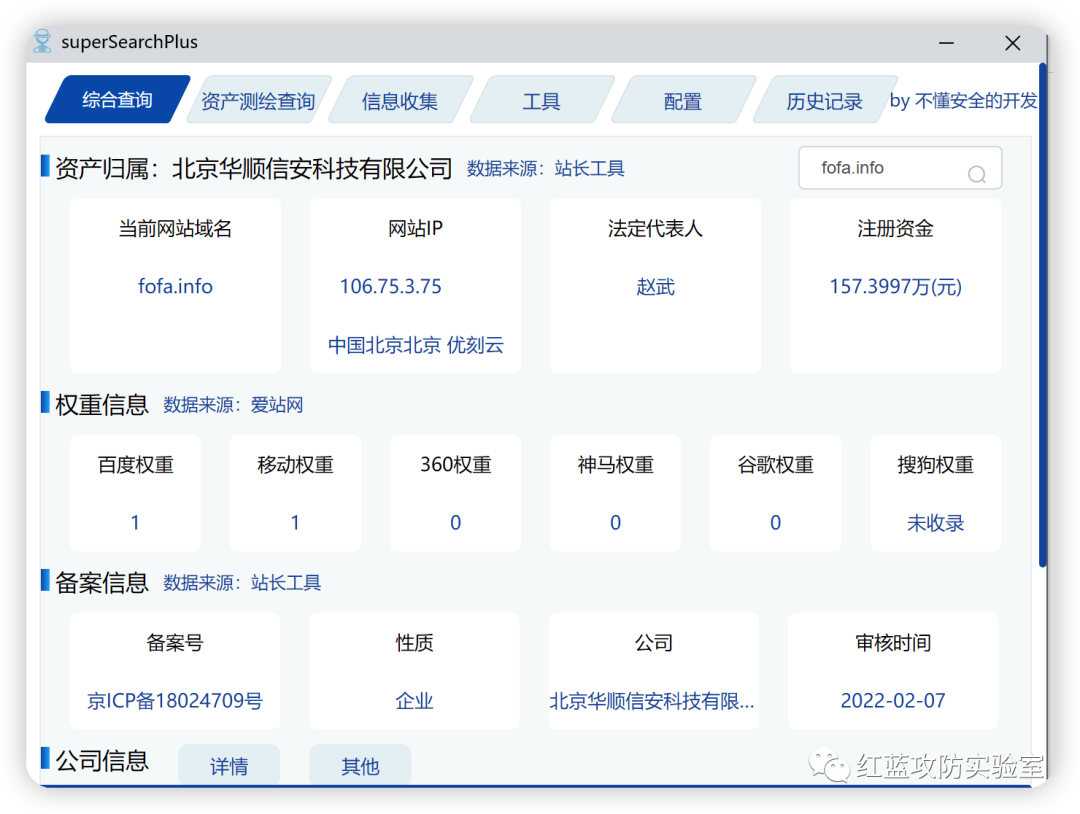The image size is (1080, 814).
Task: Click the superSearchPlus app logo icon
Action: pyautogui.click(x=42, y=41)
